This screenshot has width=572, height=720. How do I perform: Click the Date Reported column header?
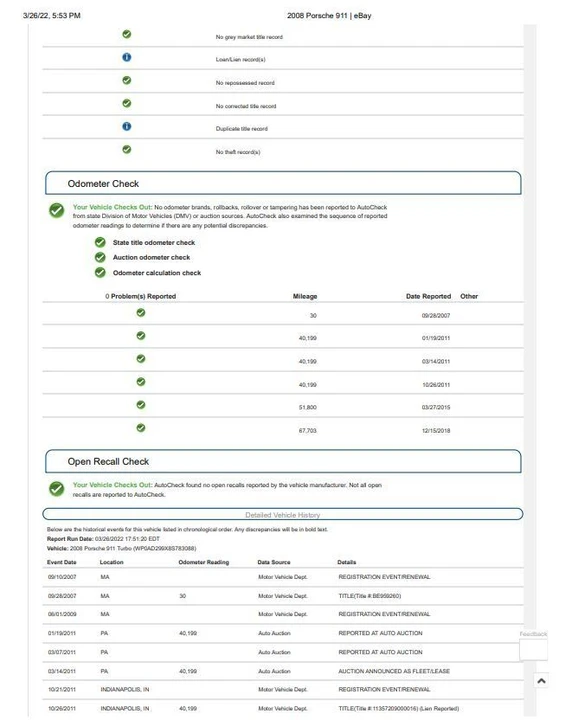pyautogui.click(x=428, y=296)
